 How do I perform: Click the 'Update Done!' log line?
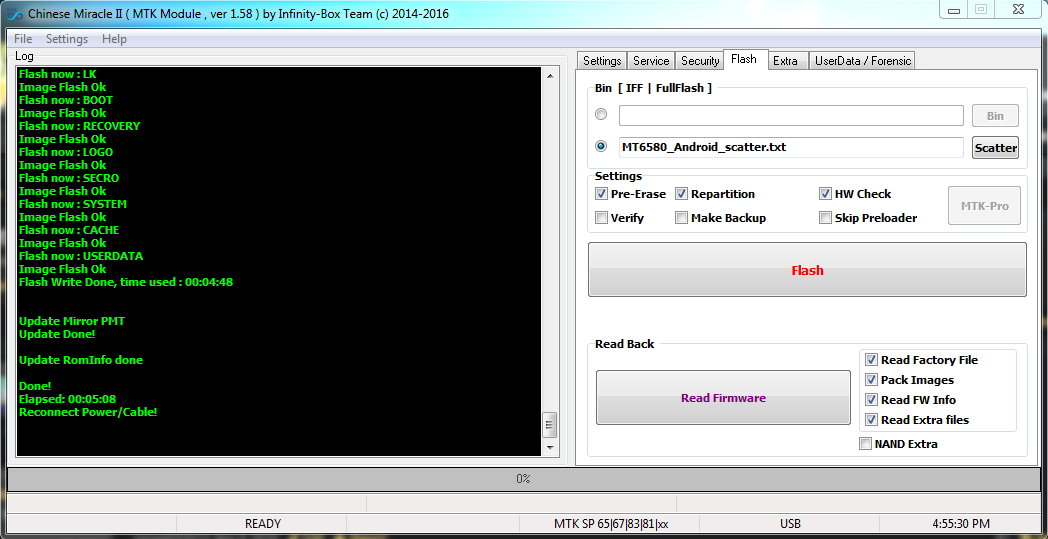[57, 334]
